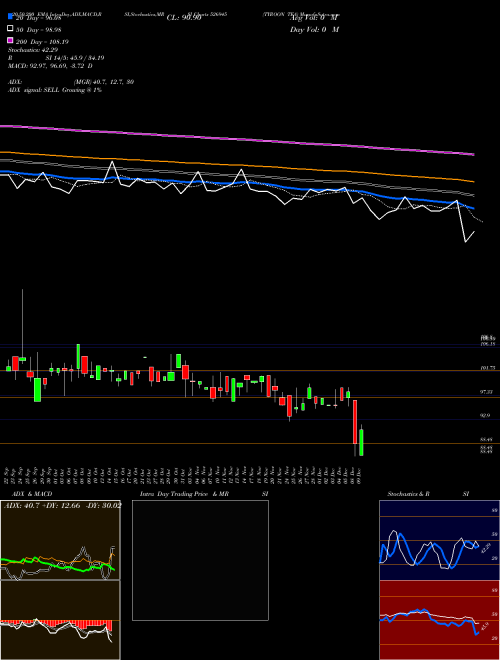
Task: Click the ADX line chart panel
Action: 60,540
